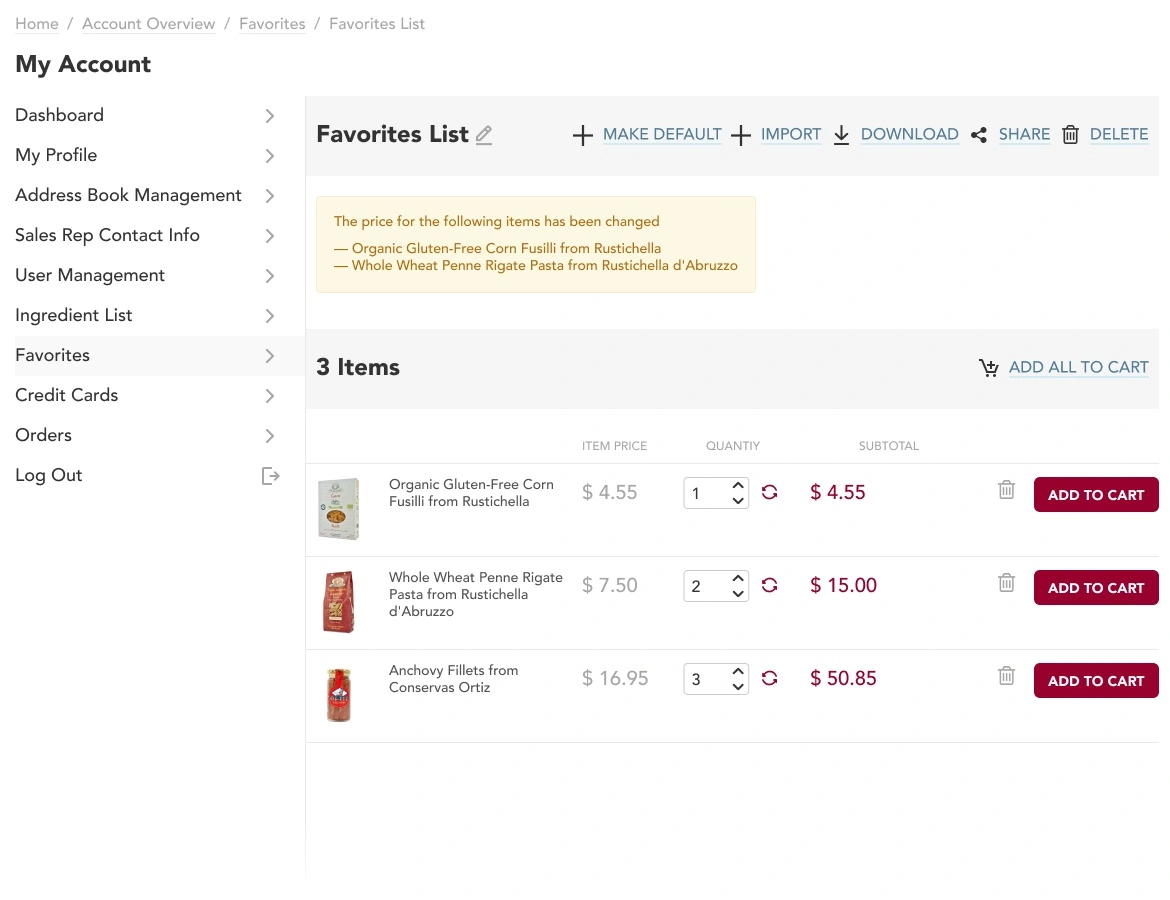Open My Profile in account menu
The width and height of the screenshot is (1170, 900).
(56, 155)
